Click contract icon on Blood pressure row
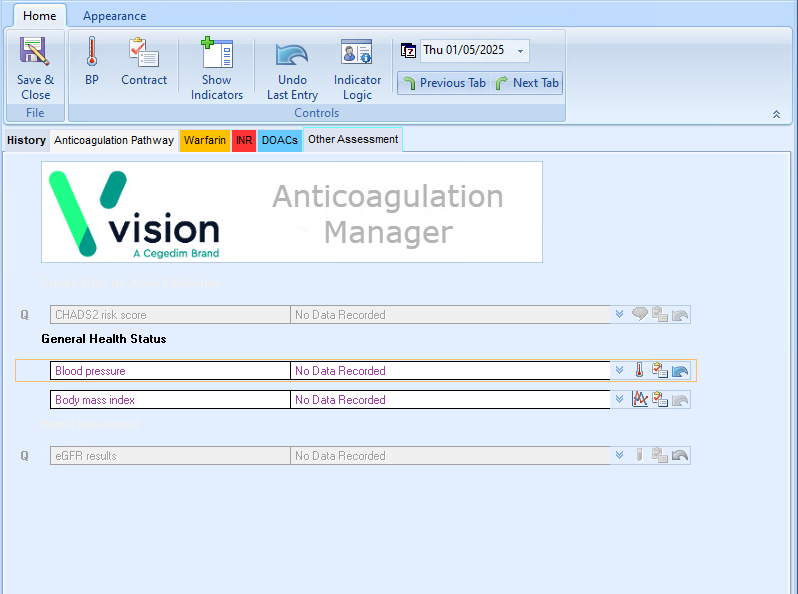 [660, 370]
